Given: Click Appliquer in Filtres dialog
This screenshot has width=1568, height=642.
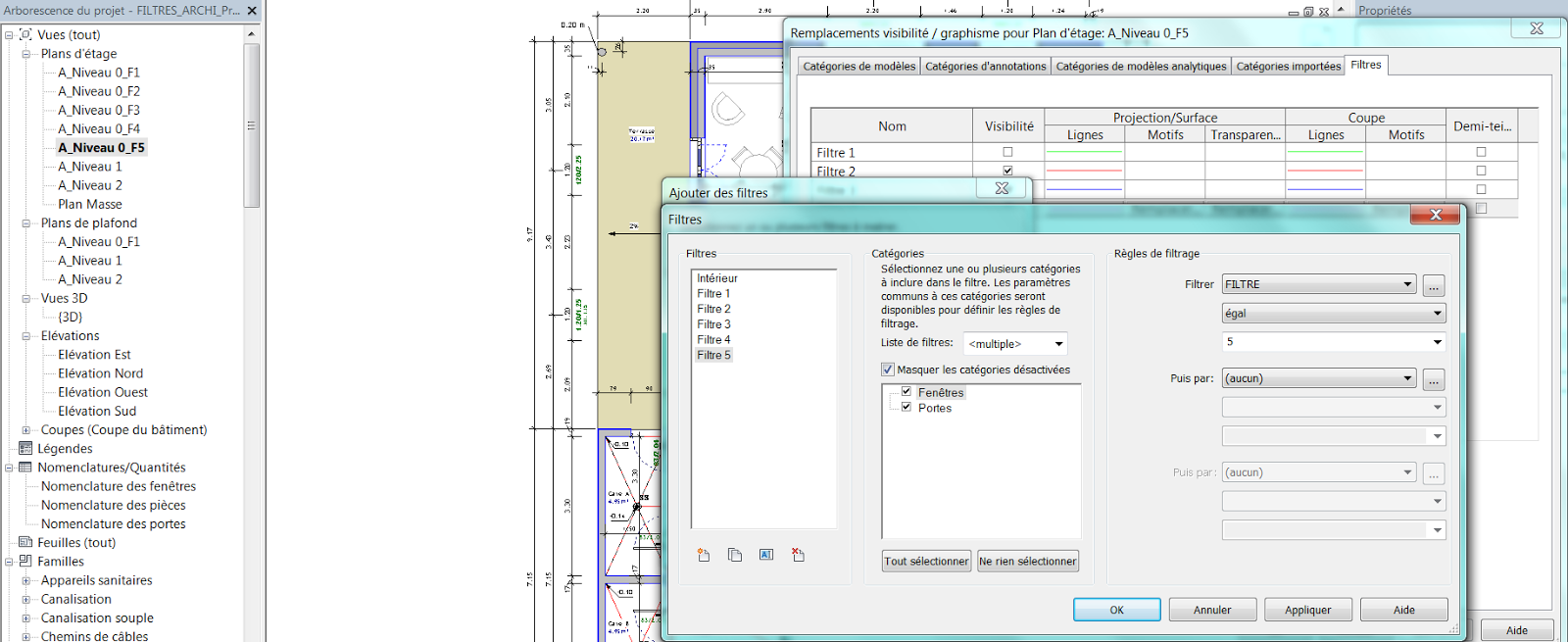Looking at the screenshot, I should click(x=1308, y=610).
